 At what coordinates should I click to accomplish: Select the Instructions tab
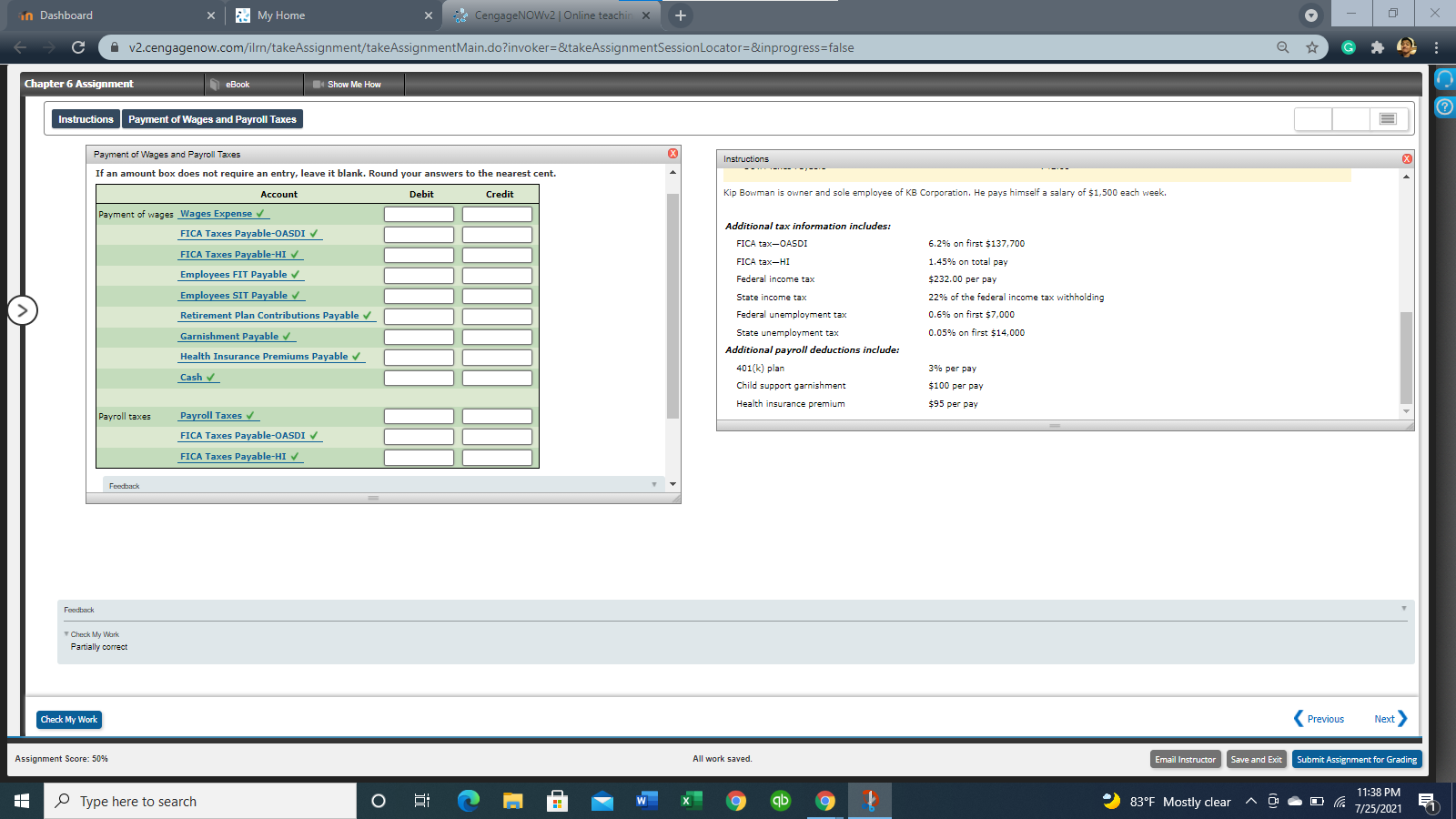click(x=86, y=119)
